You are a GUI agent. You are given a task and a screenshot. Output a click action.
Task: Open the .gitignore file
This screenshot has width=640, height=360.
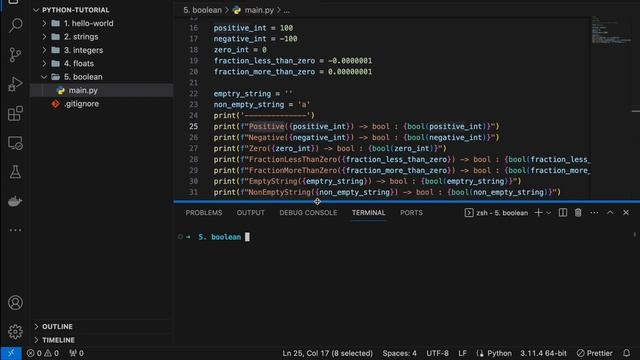[x=81, y=104]
